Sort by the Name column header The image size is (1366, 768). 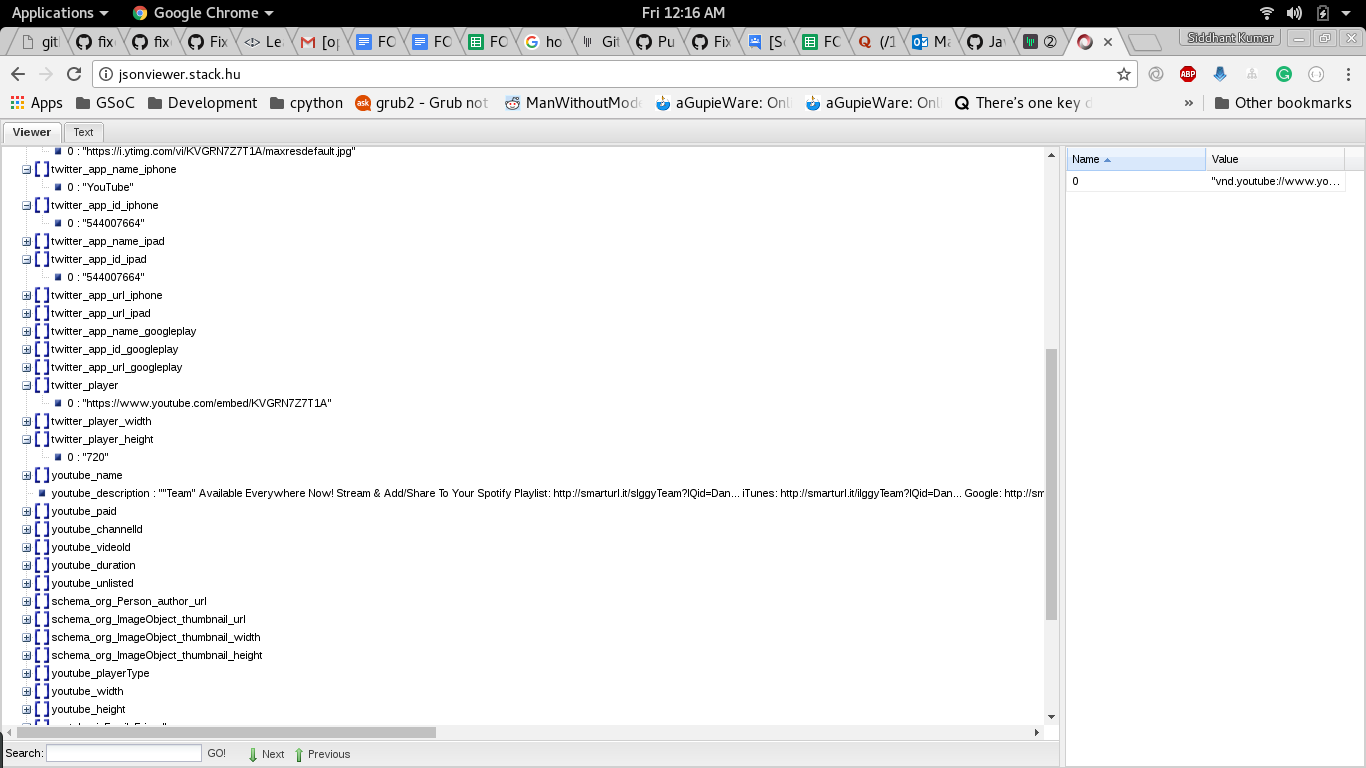[x=1136, y=159]
